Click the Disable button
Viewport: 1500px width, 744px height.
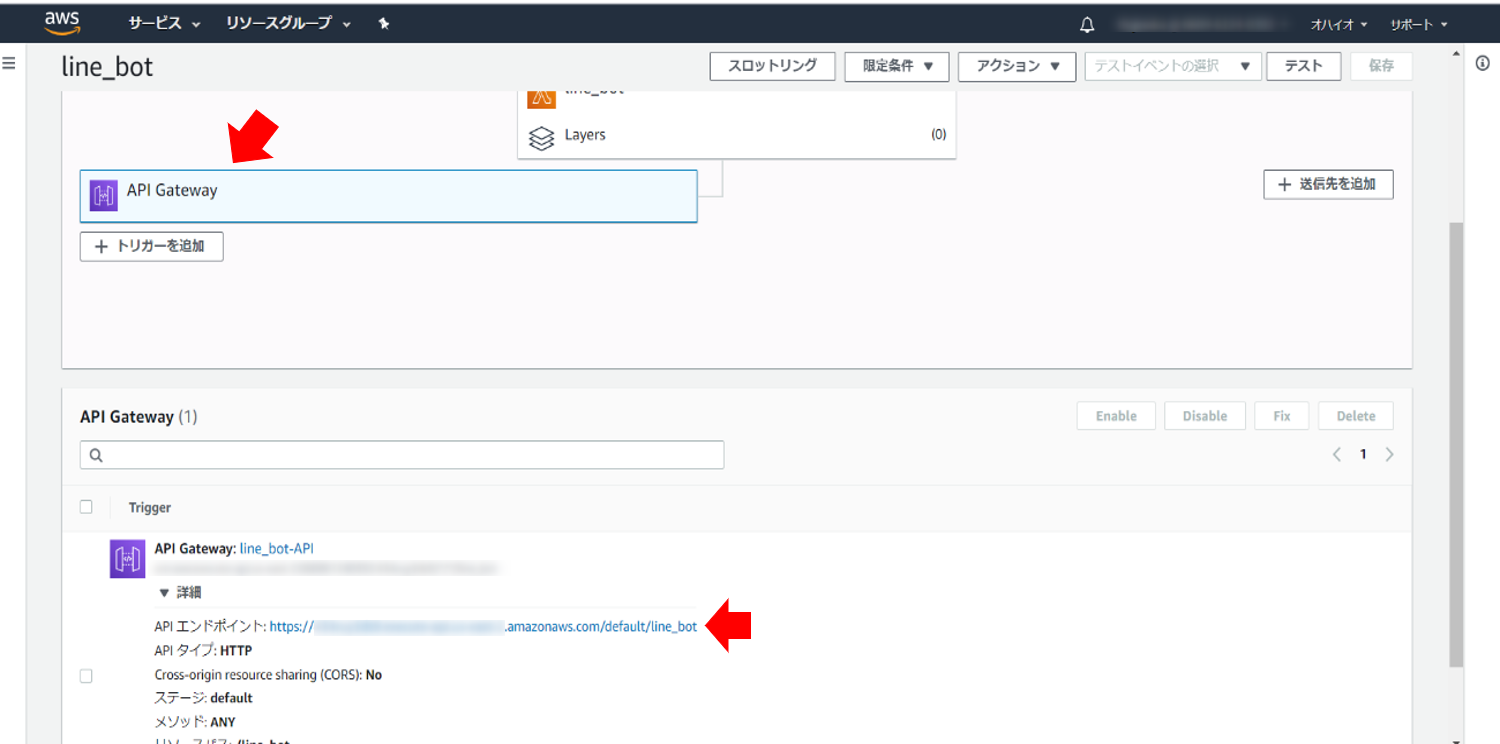(1204, 416)
